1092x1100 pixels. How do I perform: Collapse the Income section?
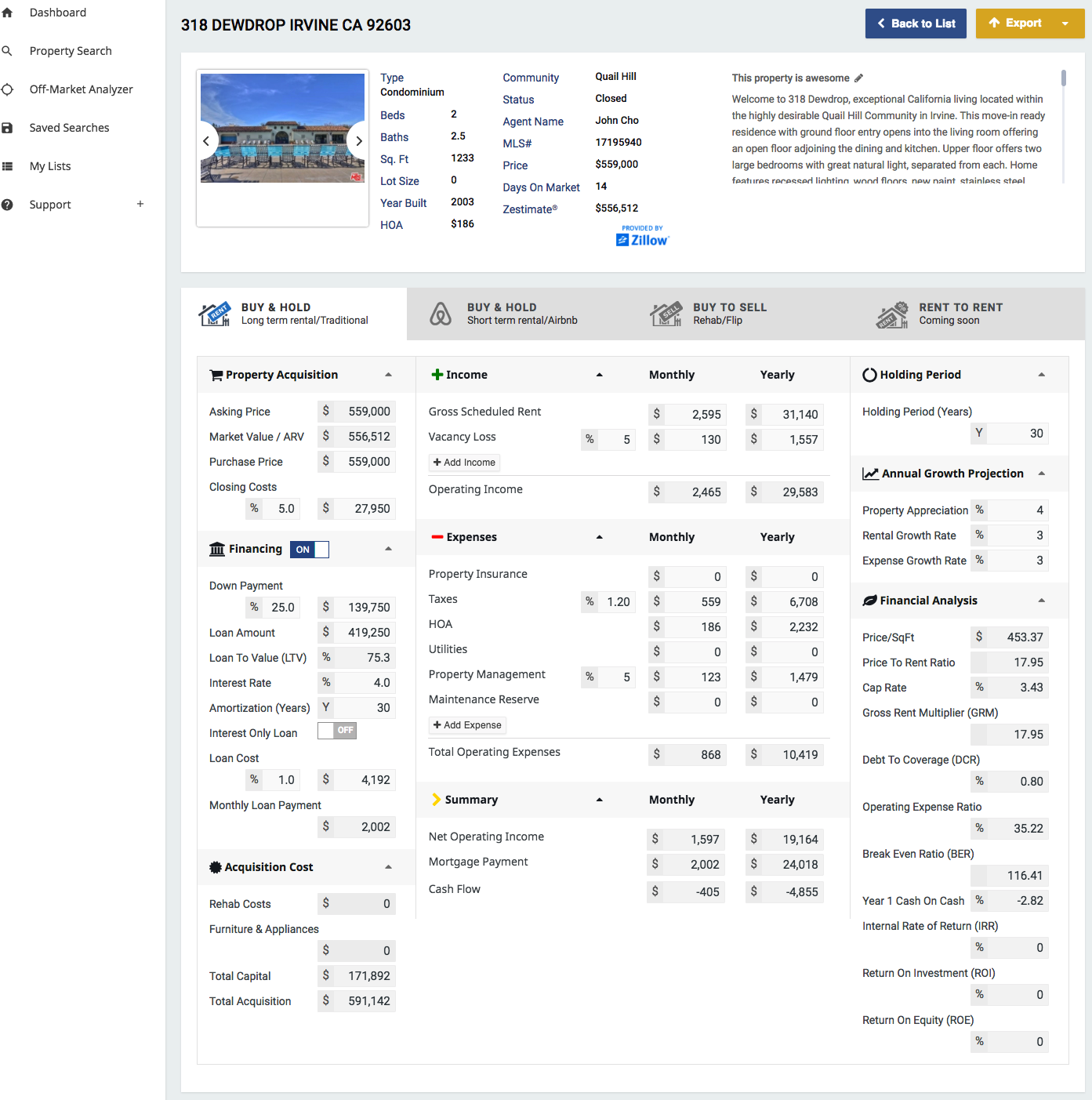(x=600, y=375)
